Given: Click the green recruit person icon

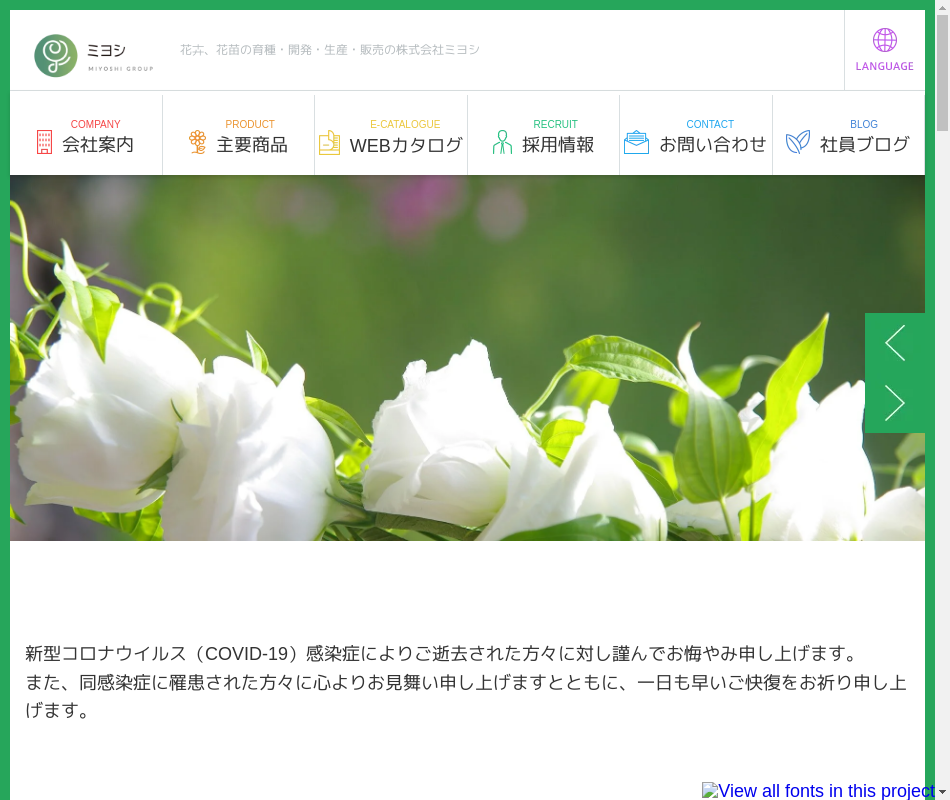Looking at the screenshot, I should [x=502, y=142].
